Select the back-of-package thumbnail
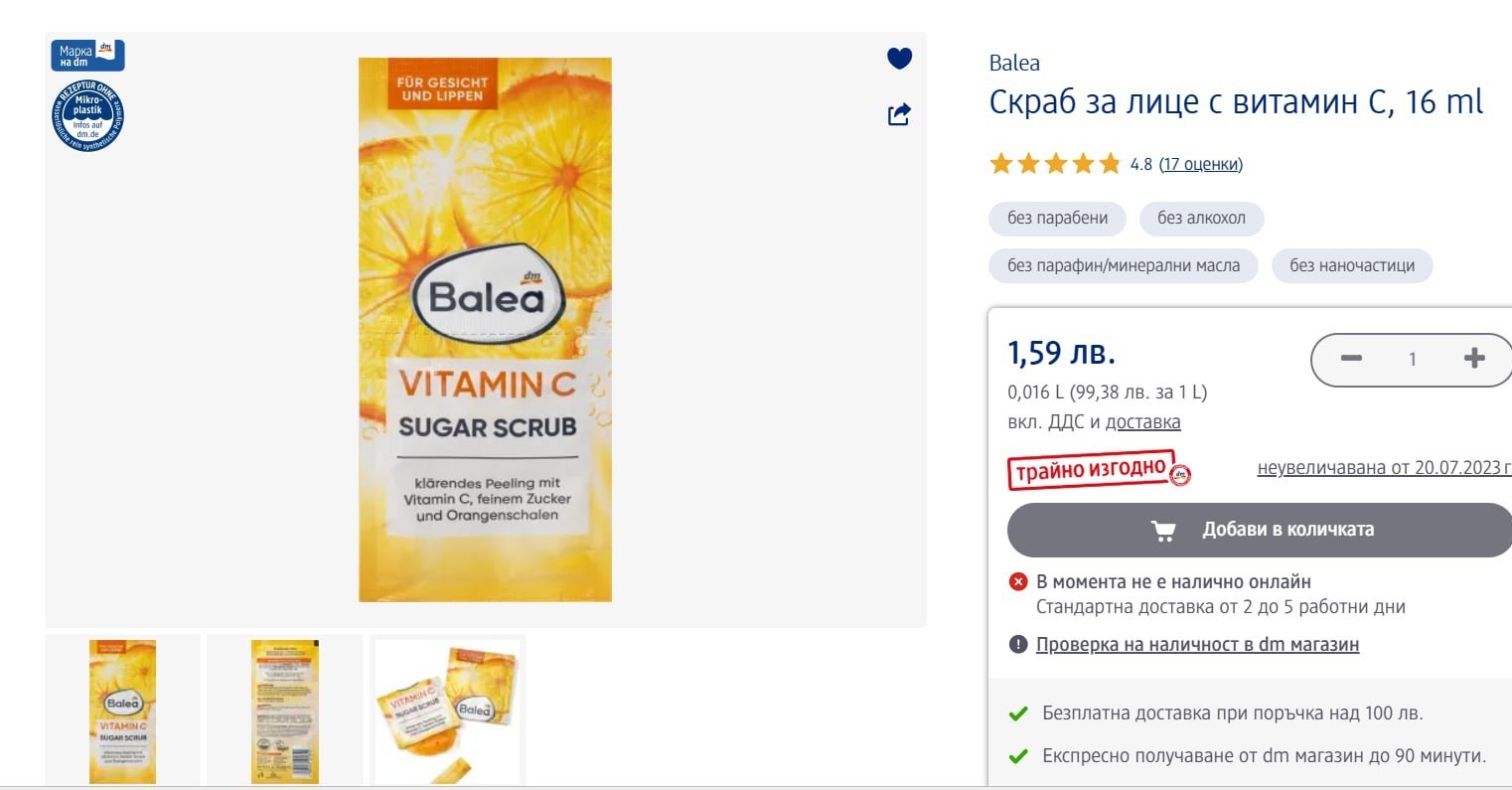1512x790 pixels. 284,711
